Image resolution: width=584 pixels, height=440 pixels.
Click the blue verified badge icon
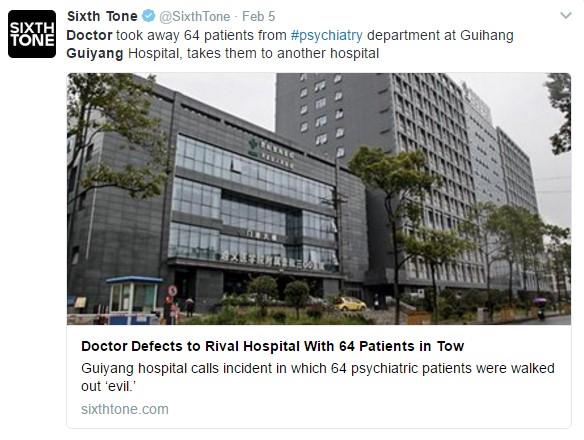(149, 16)
